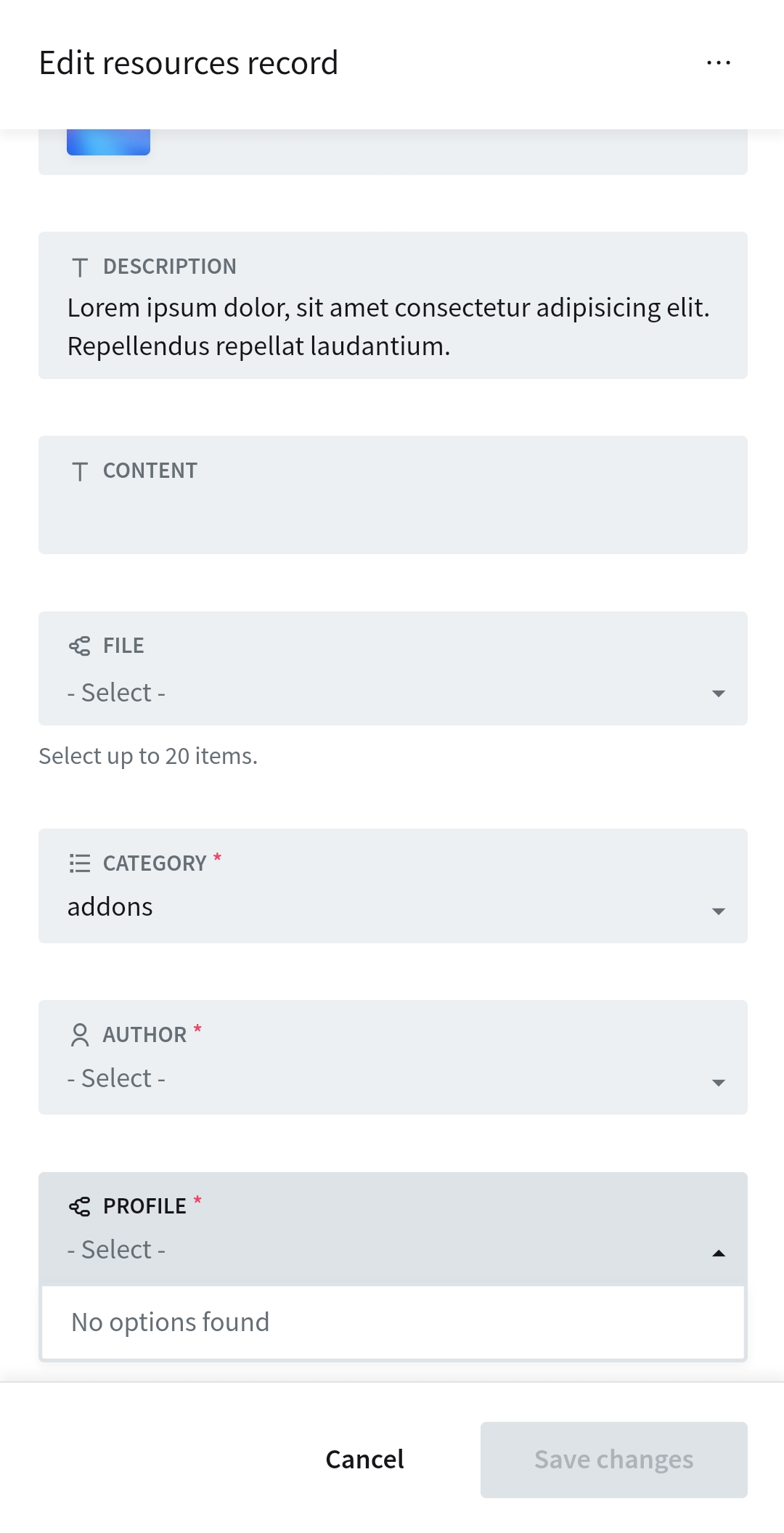
Task: Click the list icon beside Category
Action: (81, 863)
